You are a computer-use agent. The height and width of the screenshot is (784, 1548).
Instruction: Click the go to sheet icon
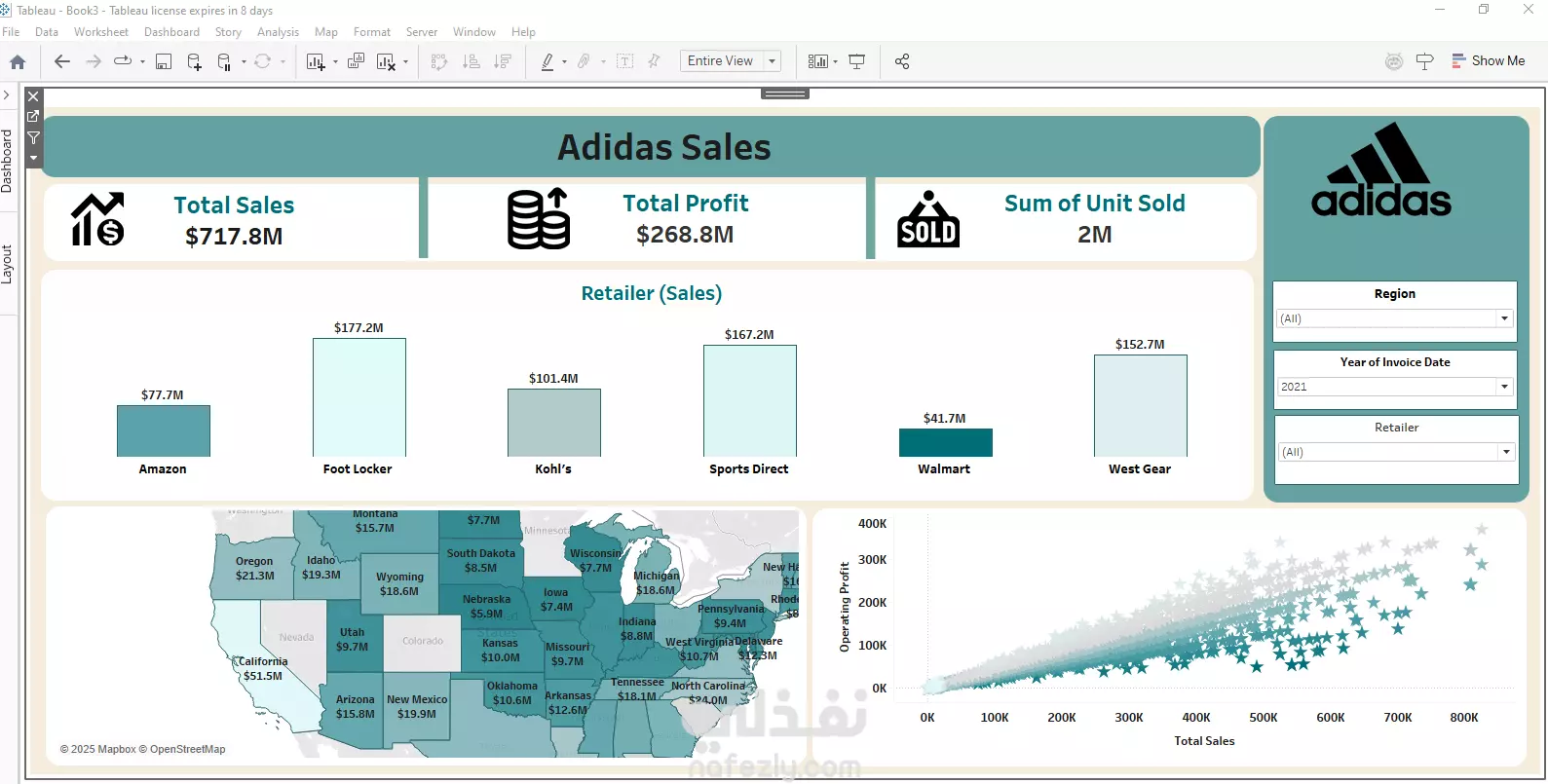tap(33, 116)
